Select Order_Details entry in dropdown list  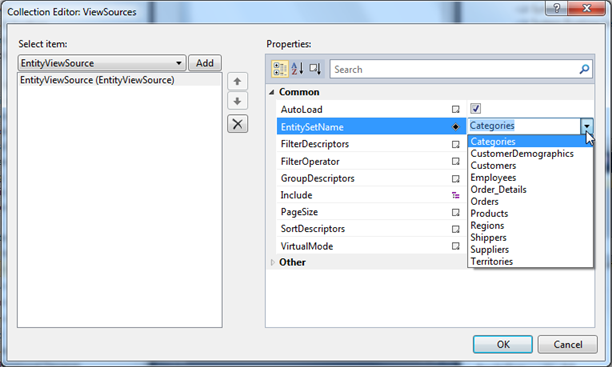498,190
